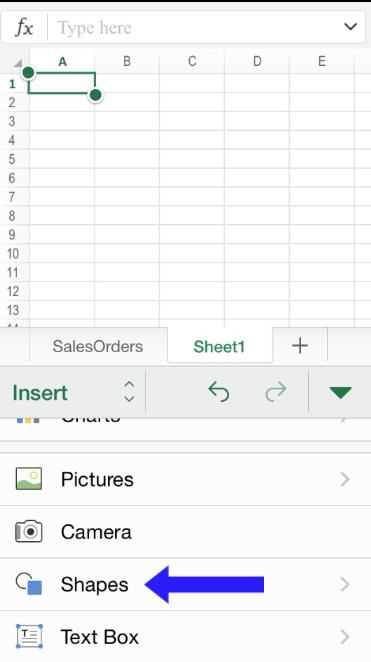Click the fx function icon
371x662 pixels.
(24, 28)
